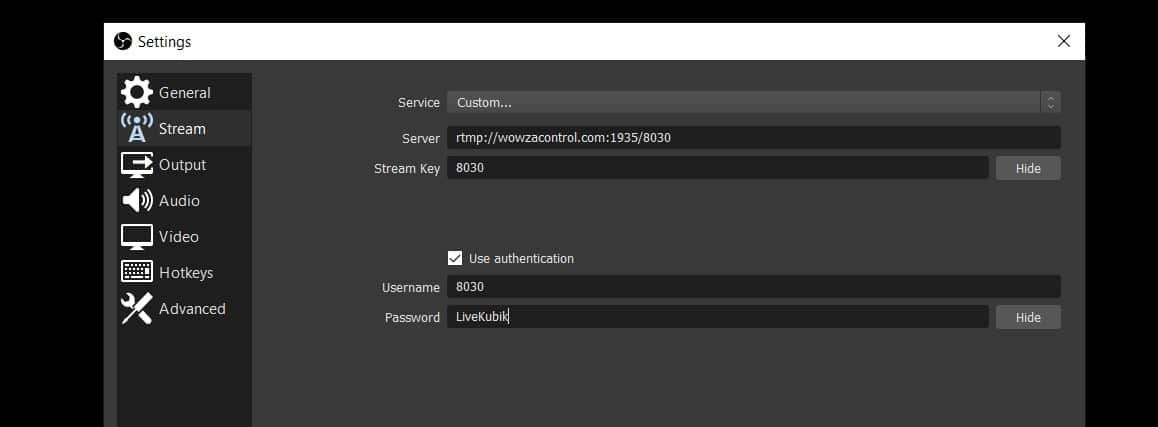
Task: Click the OBS logo in title bar
Action: click(123, 41)
